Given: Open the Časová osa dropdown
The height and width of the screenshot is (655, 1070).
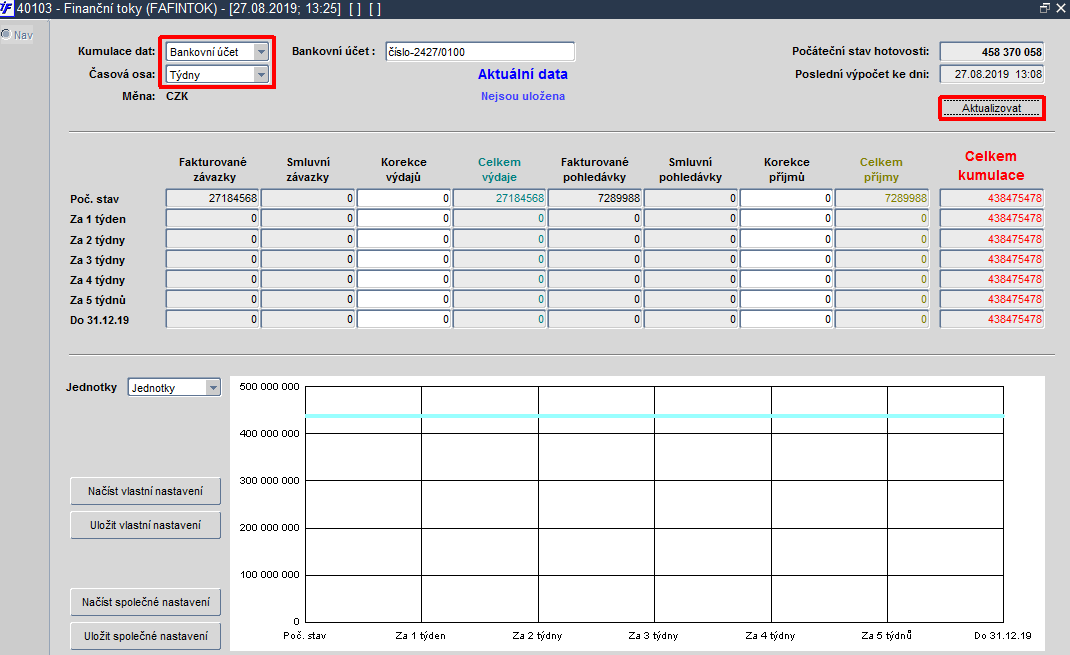Looking at the screenshot, I should (x=261, y=74).
